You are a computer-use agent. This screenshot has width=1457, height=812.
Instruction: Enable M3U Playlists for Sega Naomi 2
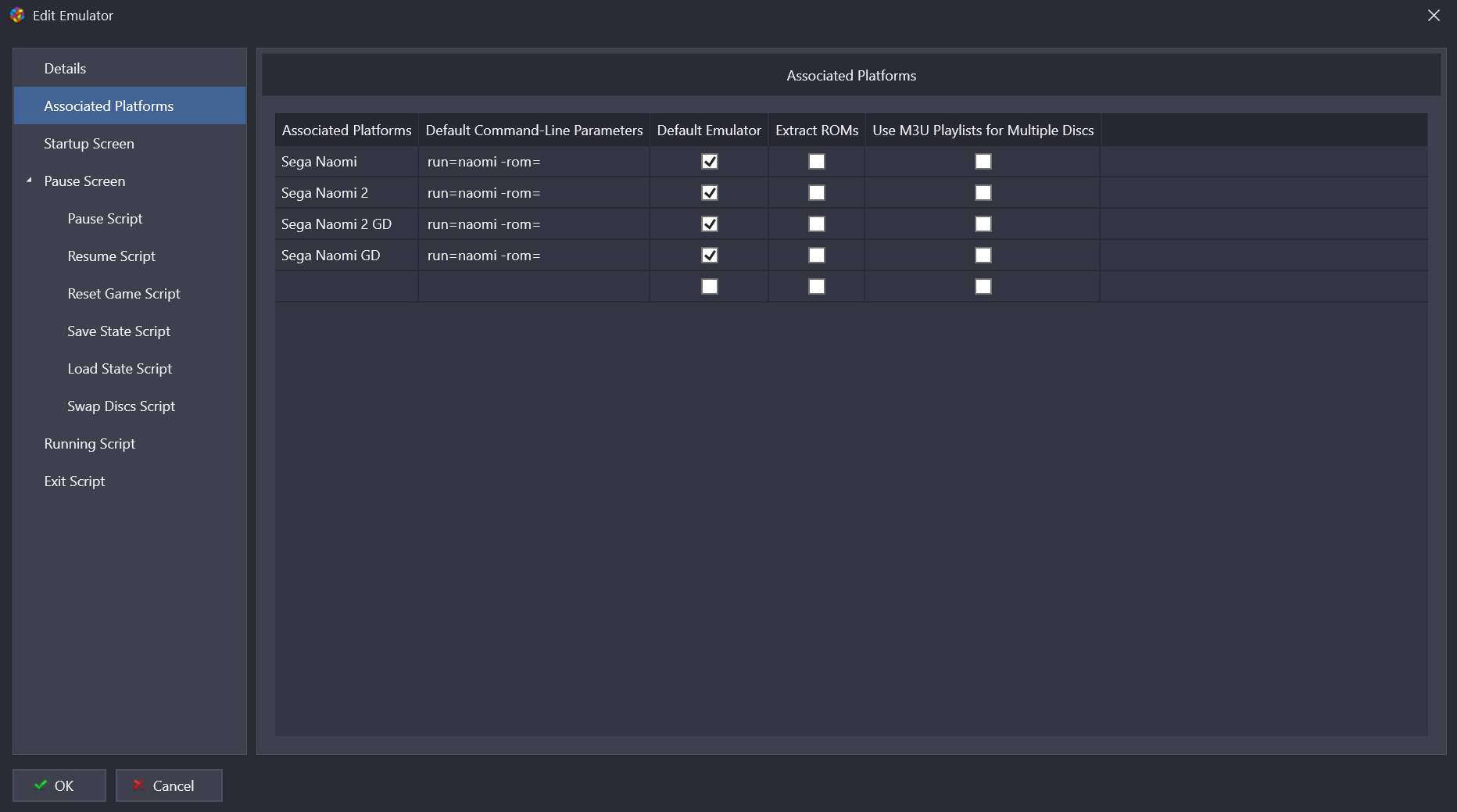click(983, 192)
